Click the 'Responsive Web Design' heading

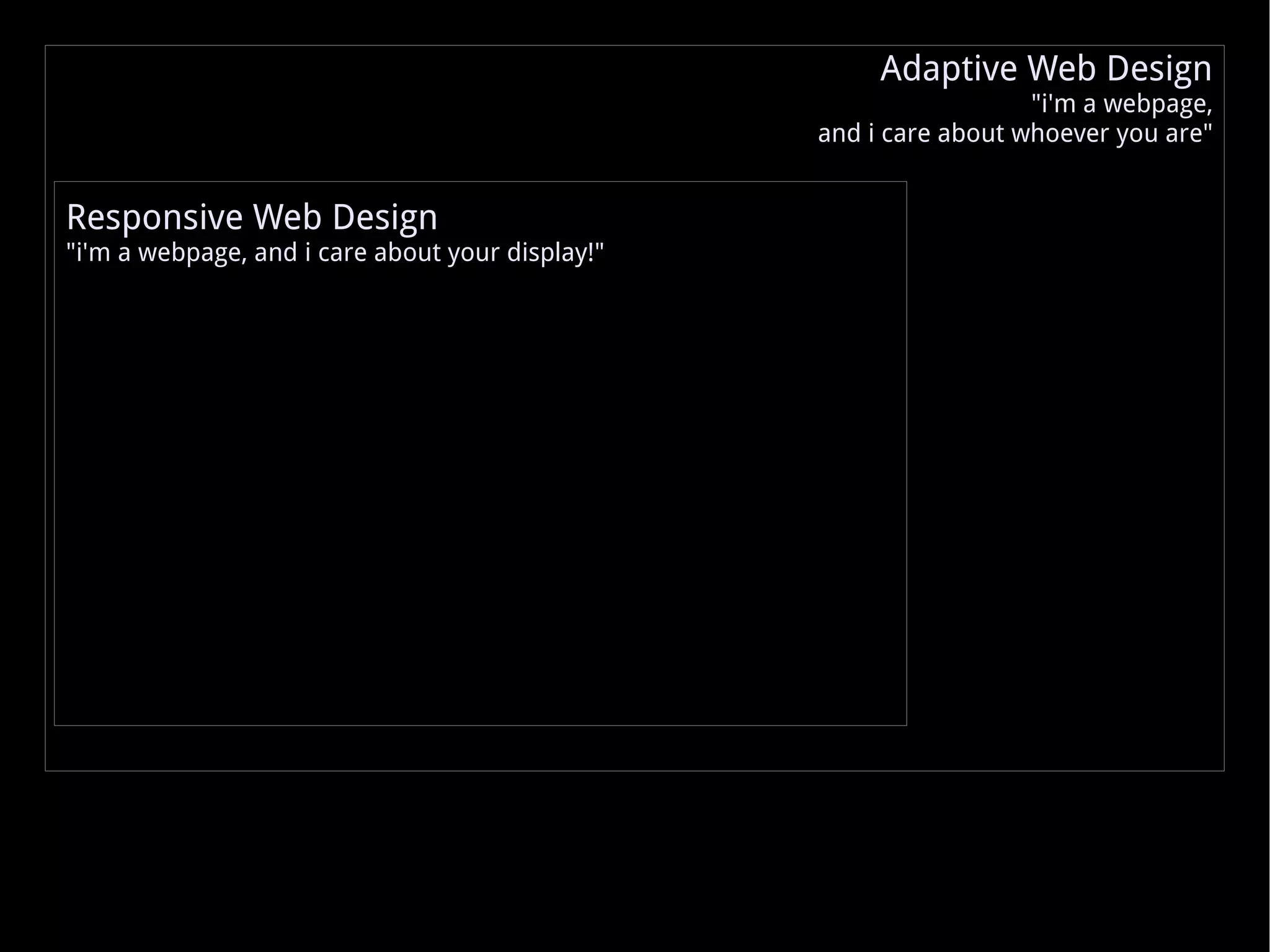pyautogui.click(x=252, y=218)
